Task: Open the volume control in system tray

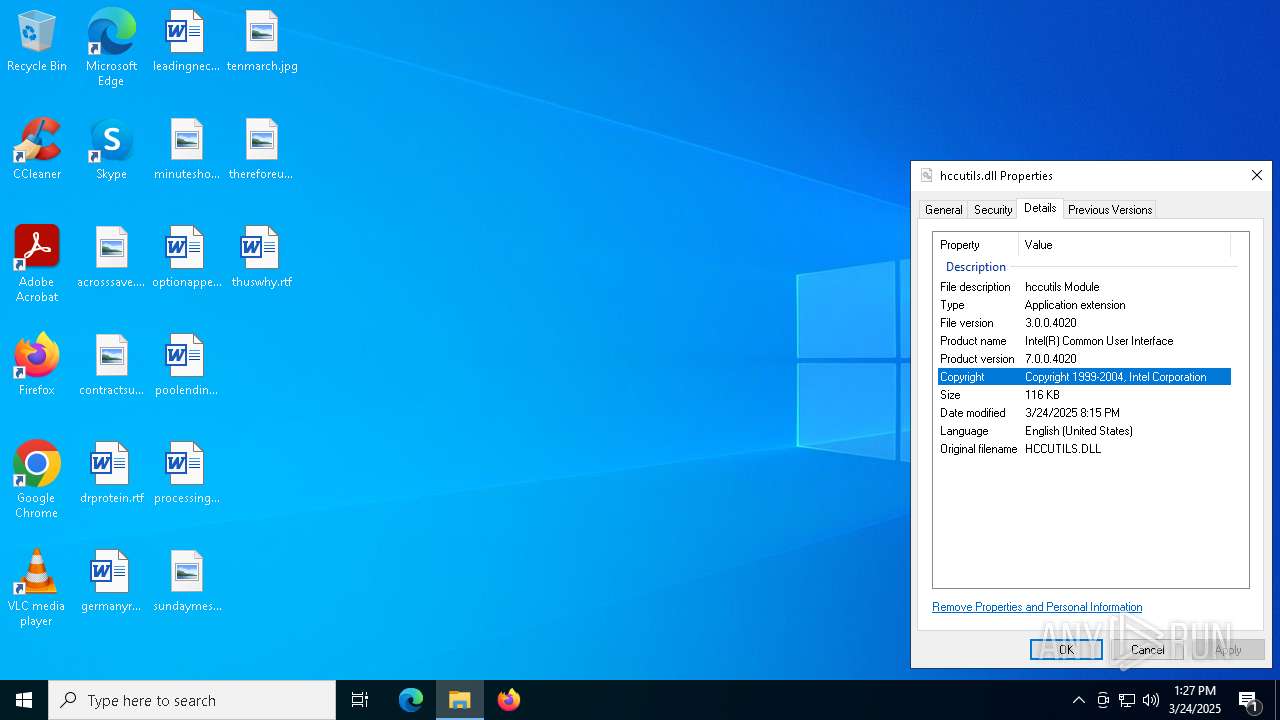Action: click(x=1151, y=700)
